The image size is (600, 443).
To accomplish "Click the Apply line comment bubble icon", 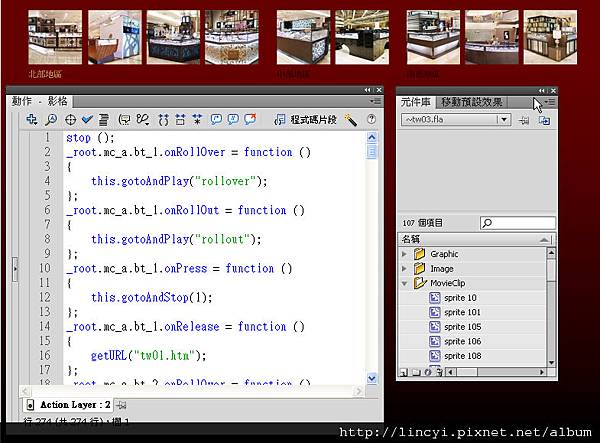I will click(x=233, y=119).
